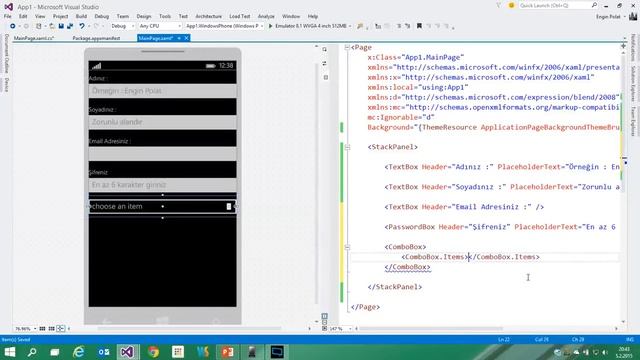This screenshot has height=360, width=640.
Task: Click the Şifreniz password box in designer
Action: (x=162, y=185)
